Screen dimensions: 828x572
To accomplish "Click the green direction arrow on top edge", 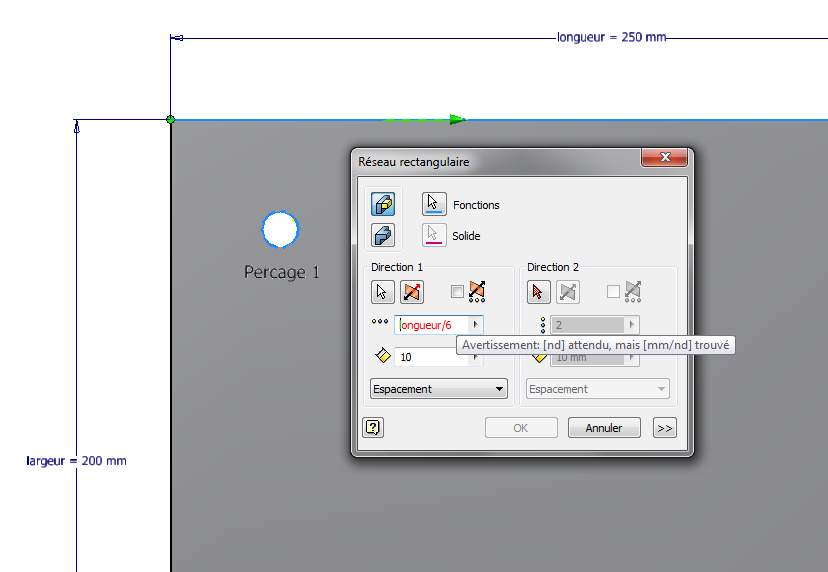I will pyautogui.click(x=425, y=120).
